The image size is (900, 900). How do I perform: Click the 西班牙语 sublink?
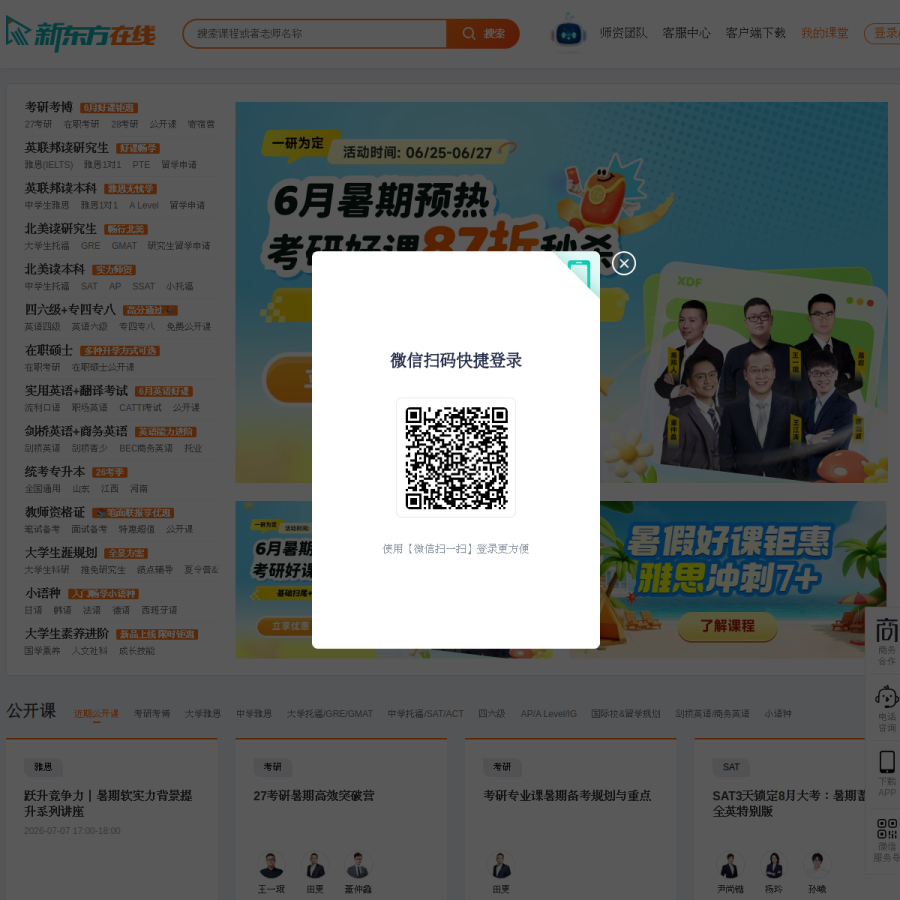(x=159, y=610)
